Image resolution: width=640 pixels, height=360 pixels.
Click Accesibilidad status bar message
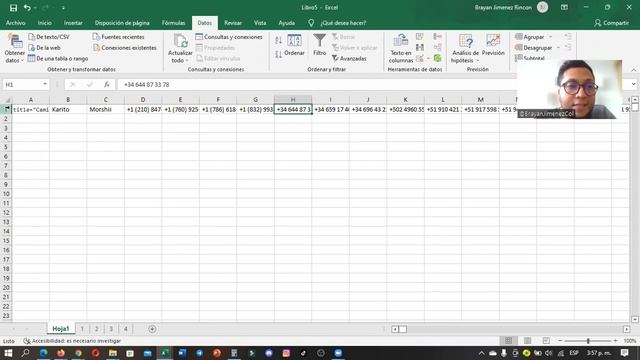(x=72, y=341)
